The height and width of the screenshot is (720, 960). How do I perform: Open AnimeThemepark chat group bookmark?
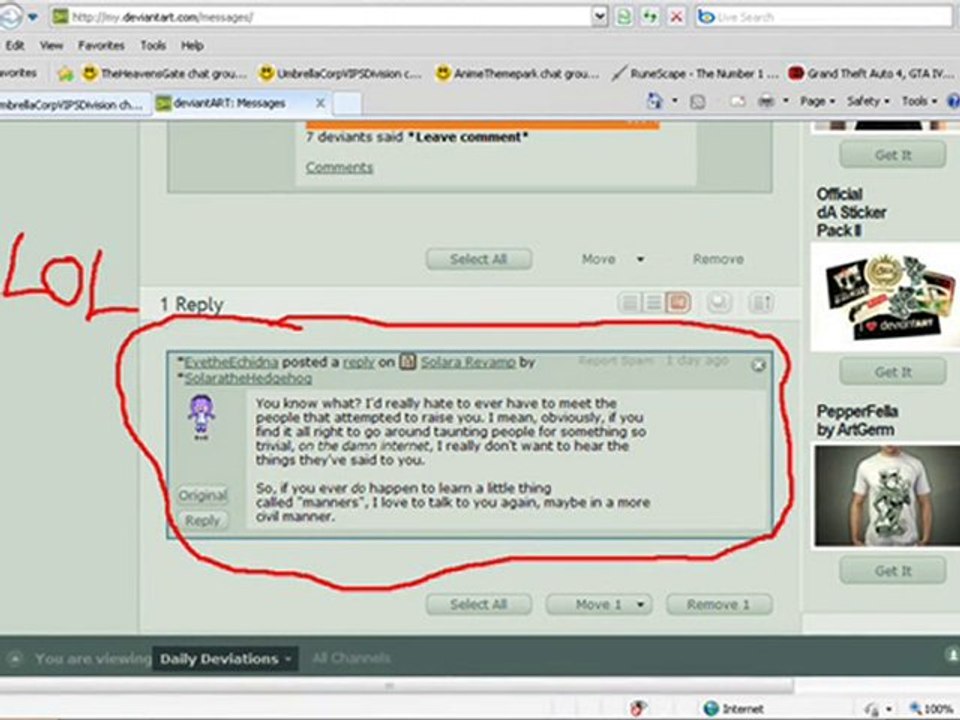tap(517, 73)
